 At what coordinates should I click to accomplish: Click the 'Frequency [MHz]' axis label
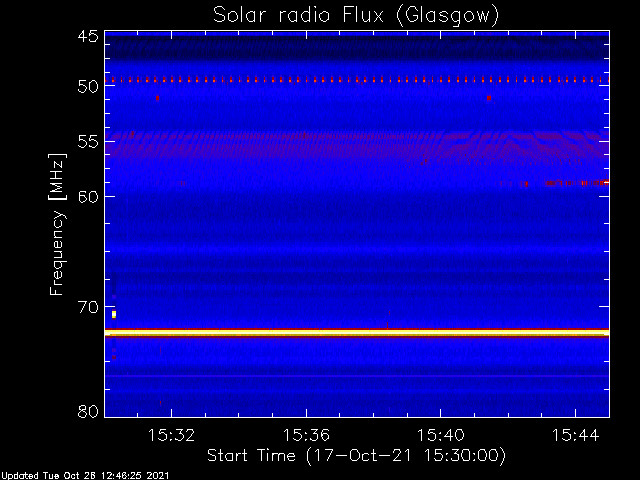(x=57, y=224)
